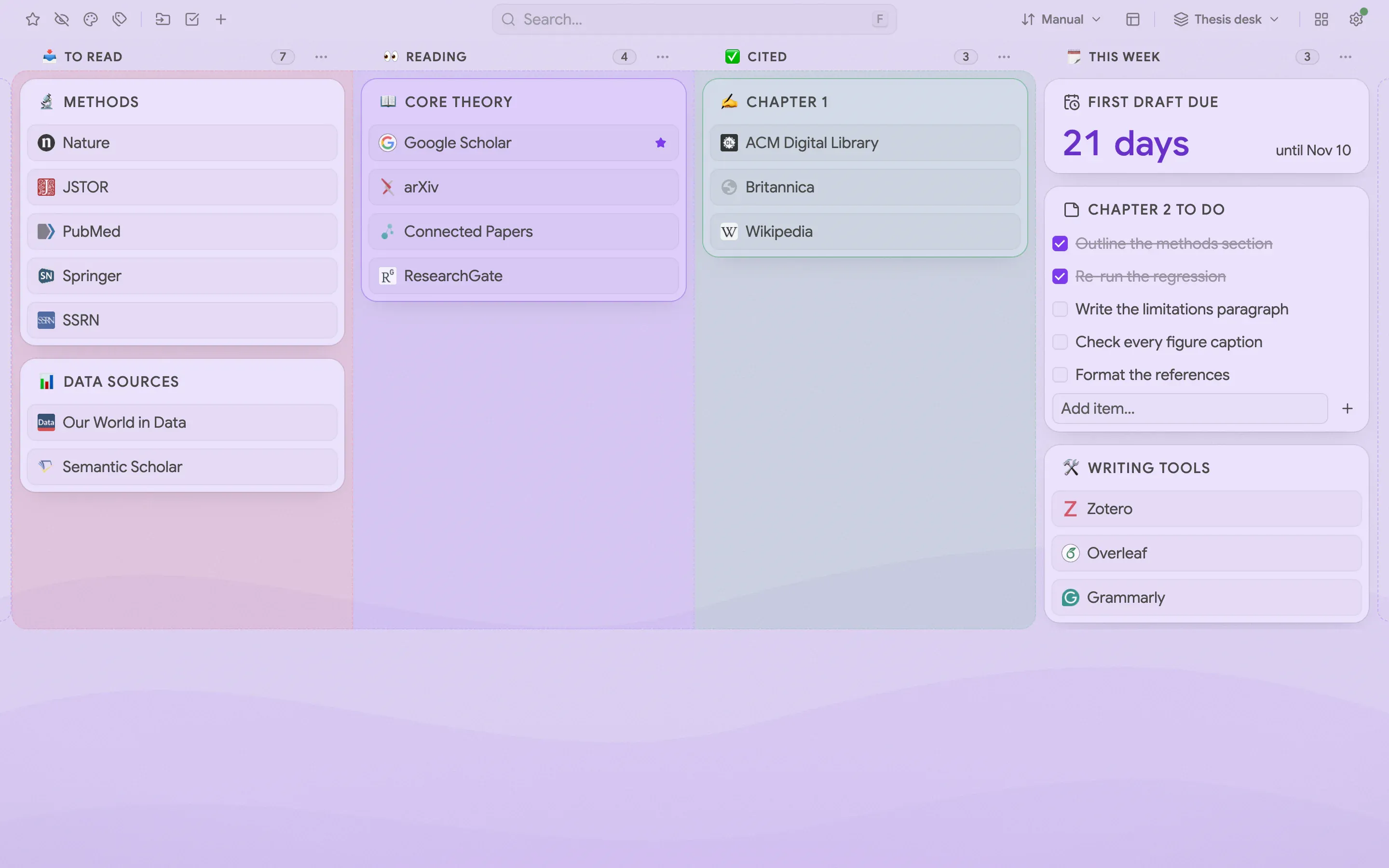Click the Springer icon

pyautogui.click(x=46, y=275)
